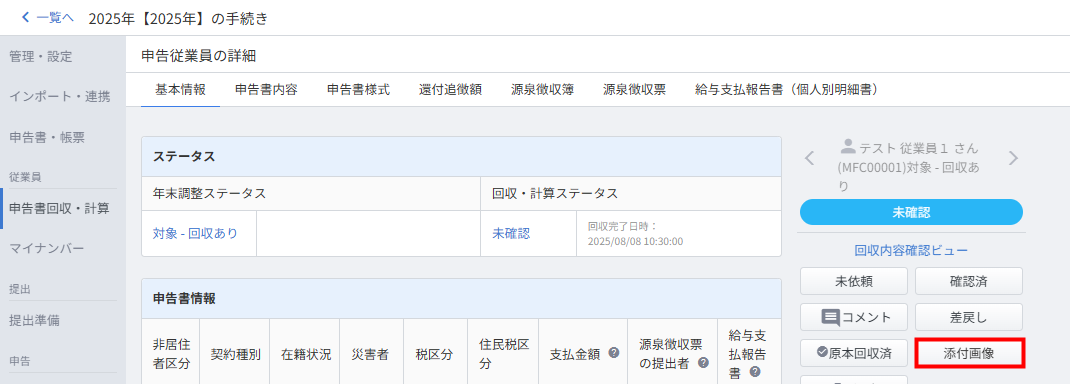Click the employee person icon

point(848,145)
